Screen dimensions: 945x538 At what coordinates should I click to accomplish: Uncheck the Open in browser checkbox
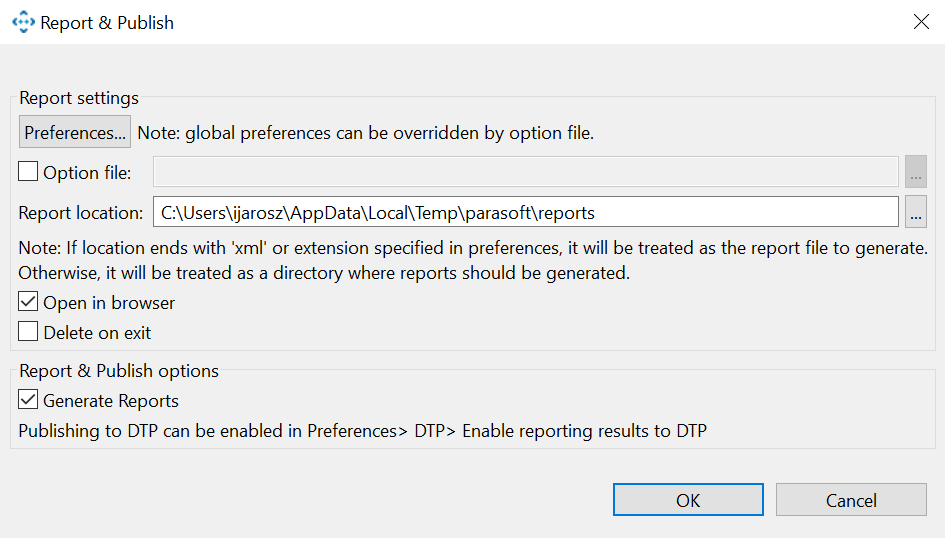pyautogui.click(x=28, y=301)
